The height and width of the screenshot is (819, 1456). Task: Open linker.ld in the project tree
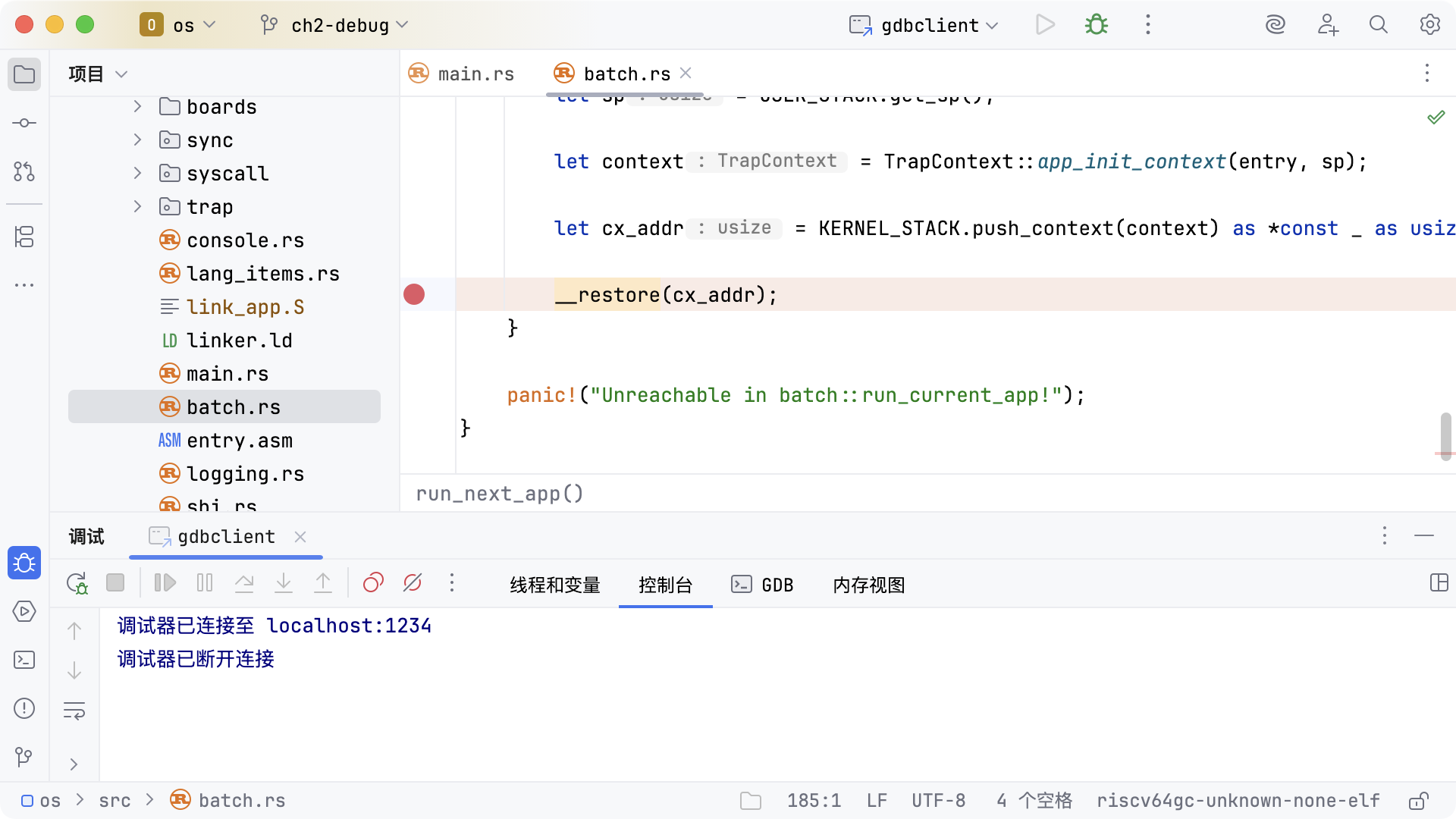pos(239,340)
